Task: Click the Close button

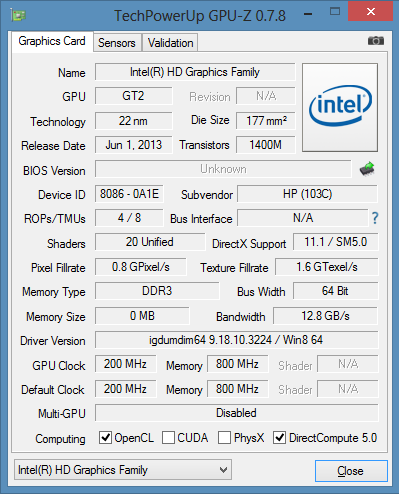Action: [x=351, y=471]
